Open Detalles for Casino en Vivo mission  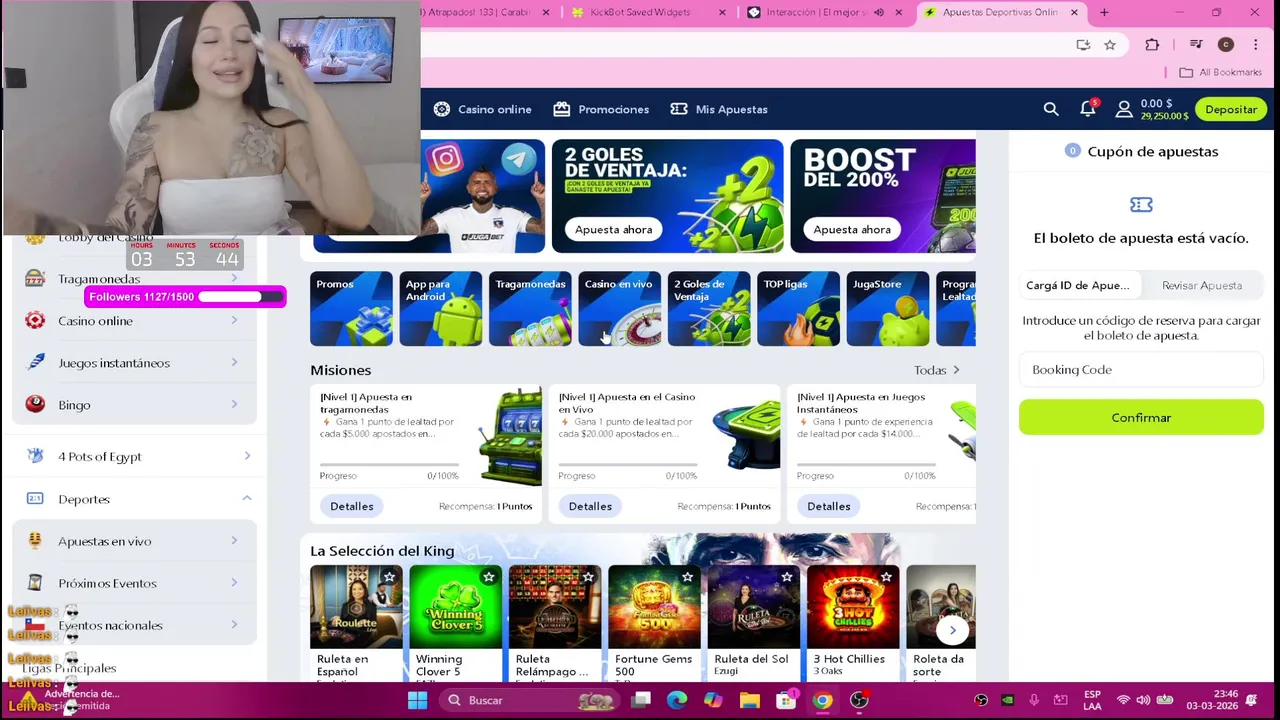point(590,506)
